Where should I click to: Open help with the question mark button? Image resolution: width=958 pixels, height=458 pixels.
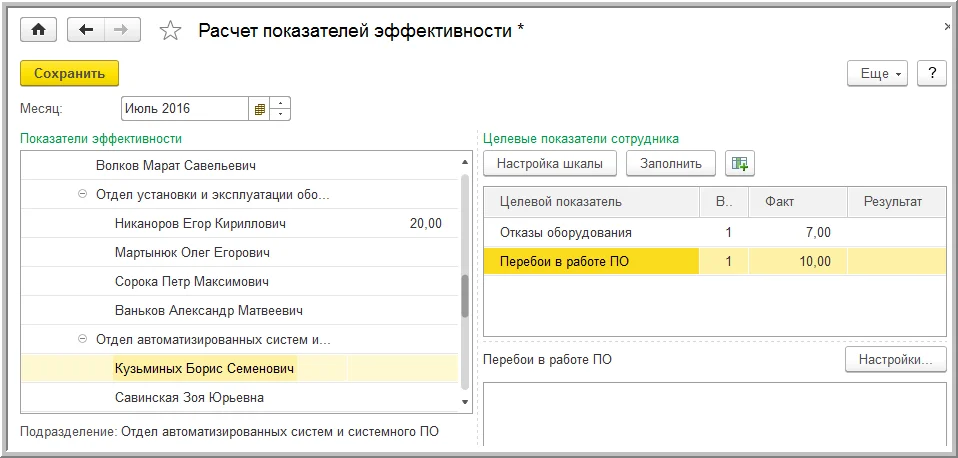[931, 74]
